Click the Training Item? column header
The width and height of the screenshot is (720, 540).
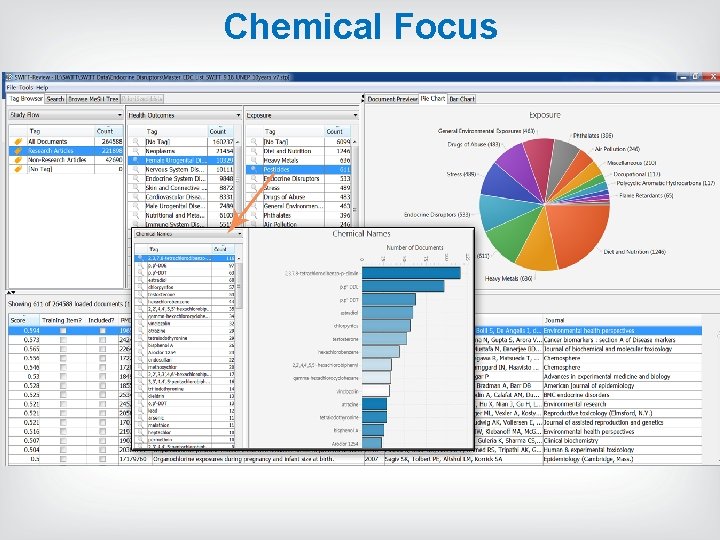pos(62,320)
